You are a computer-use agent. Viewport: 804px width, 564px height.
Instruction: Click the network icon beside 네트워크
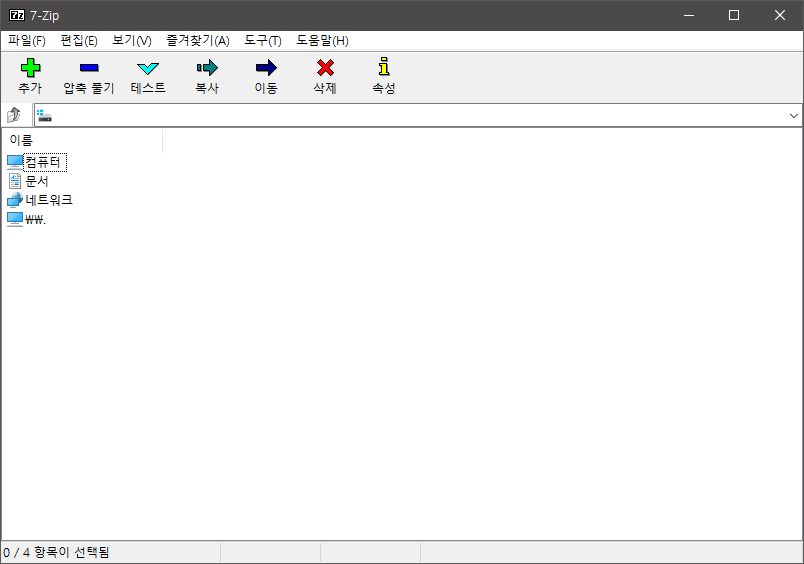tap(15, 200)
